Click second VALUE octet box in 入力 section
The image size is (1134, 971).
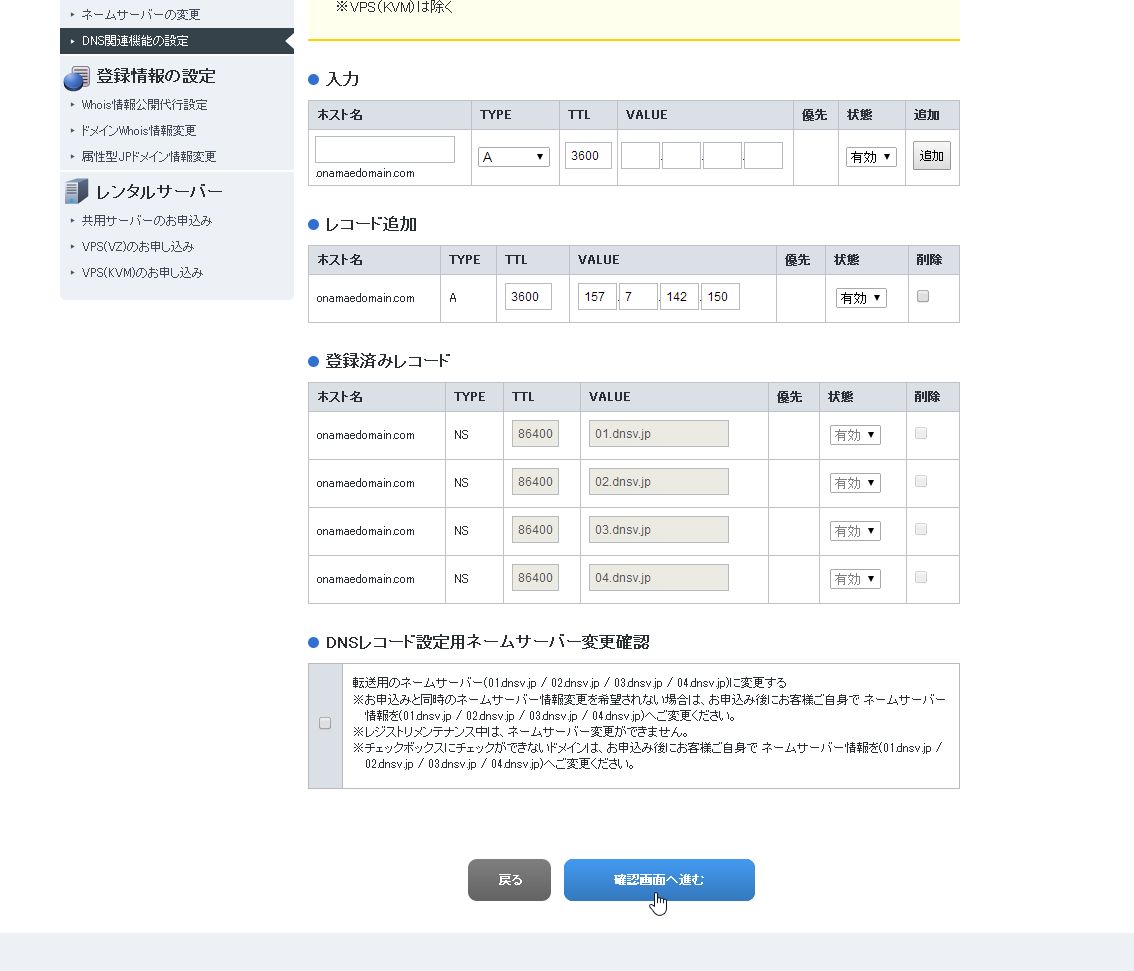pos(681,155)
